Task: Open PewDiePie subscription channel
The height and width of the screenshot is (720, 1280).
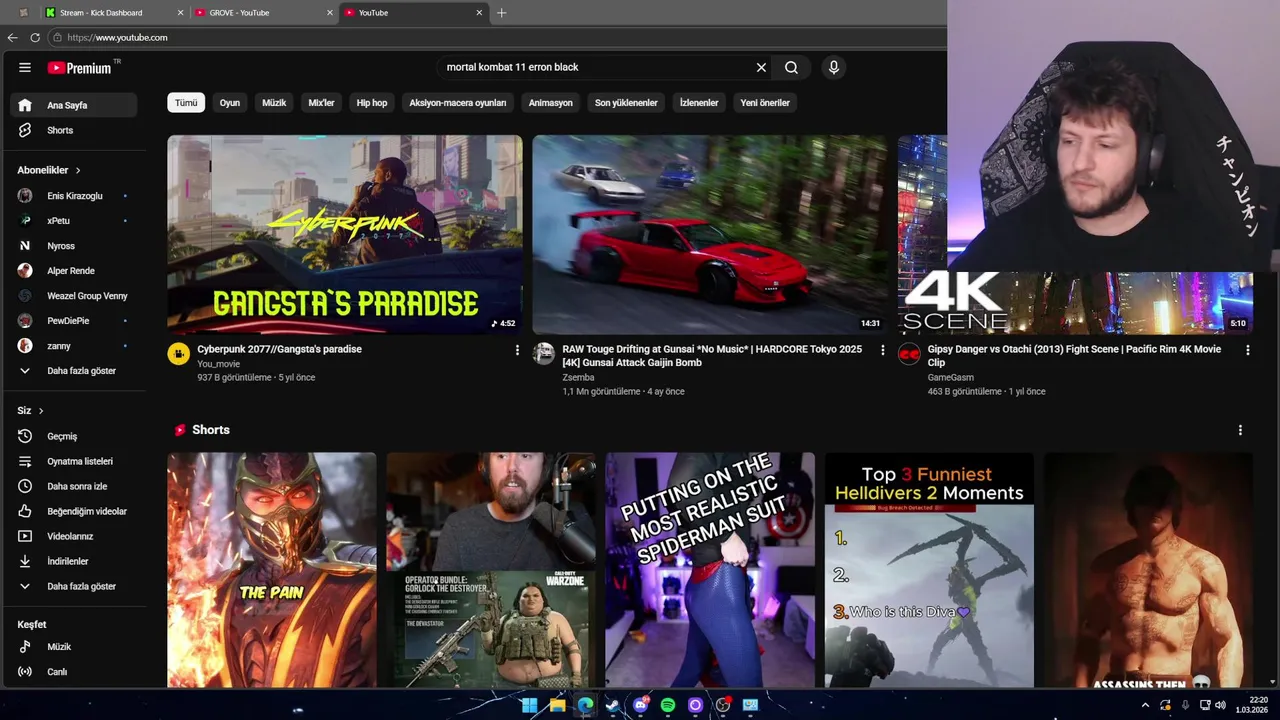Action: [73, 321]
